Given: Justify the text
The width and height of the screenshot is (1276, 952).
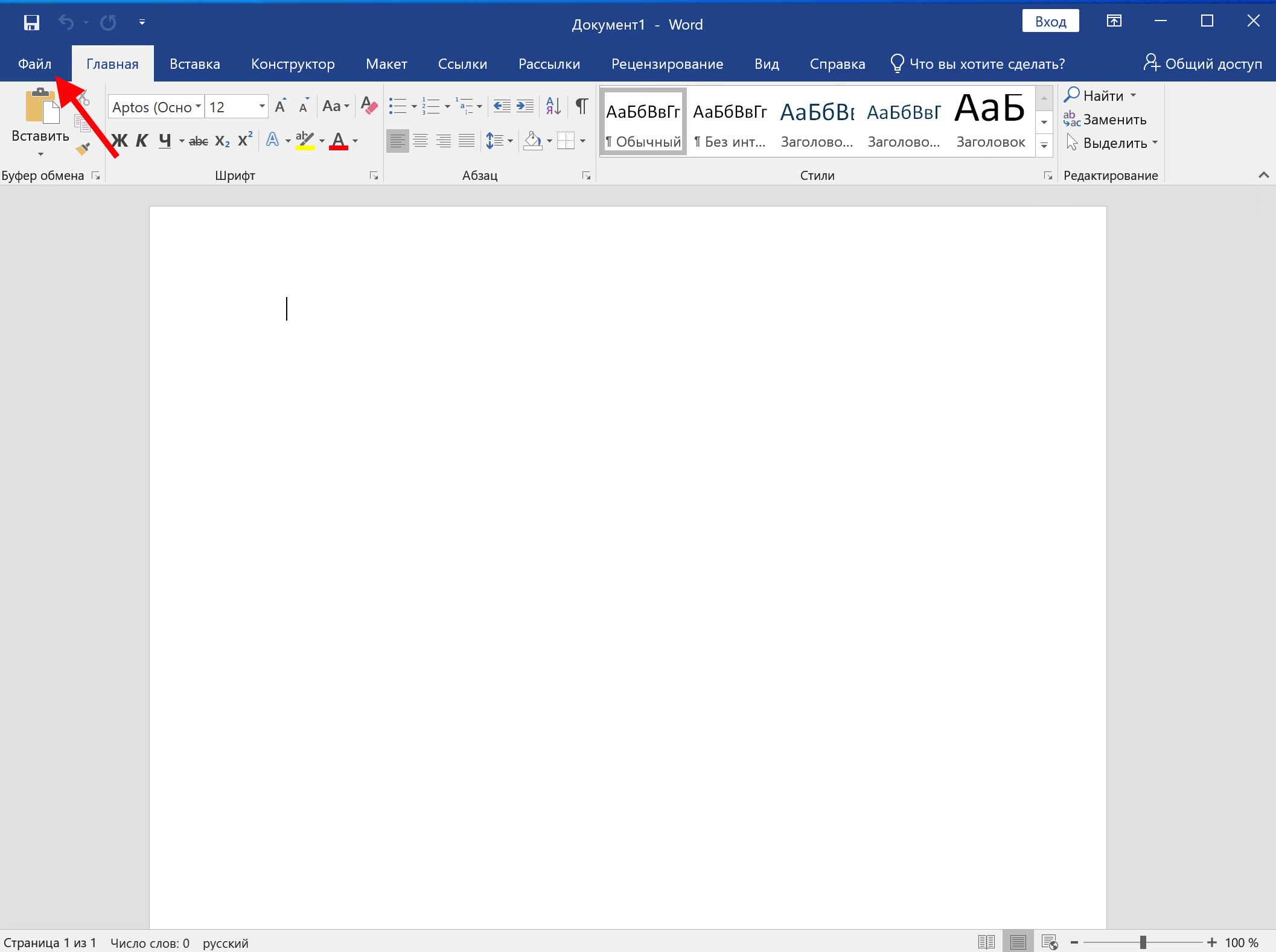Looking at the screenshot, I should coord(467,141).
